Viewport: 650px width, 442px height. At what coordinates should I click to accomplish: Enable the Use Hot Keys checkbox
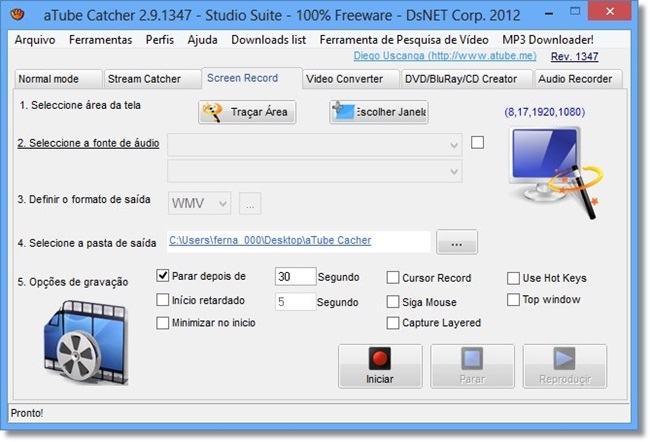coord(513,278)
